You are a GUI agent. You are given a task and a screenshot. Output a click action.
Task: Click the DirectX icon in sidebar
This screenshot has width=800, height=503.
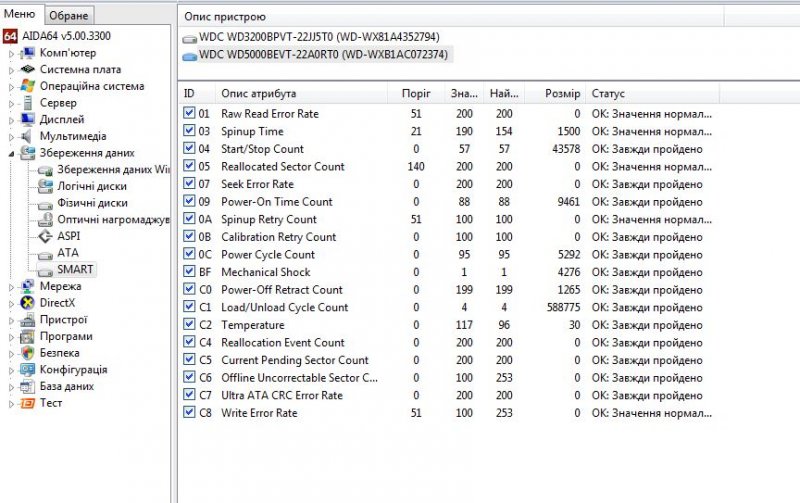tap(29, 303)
